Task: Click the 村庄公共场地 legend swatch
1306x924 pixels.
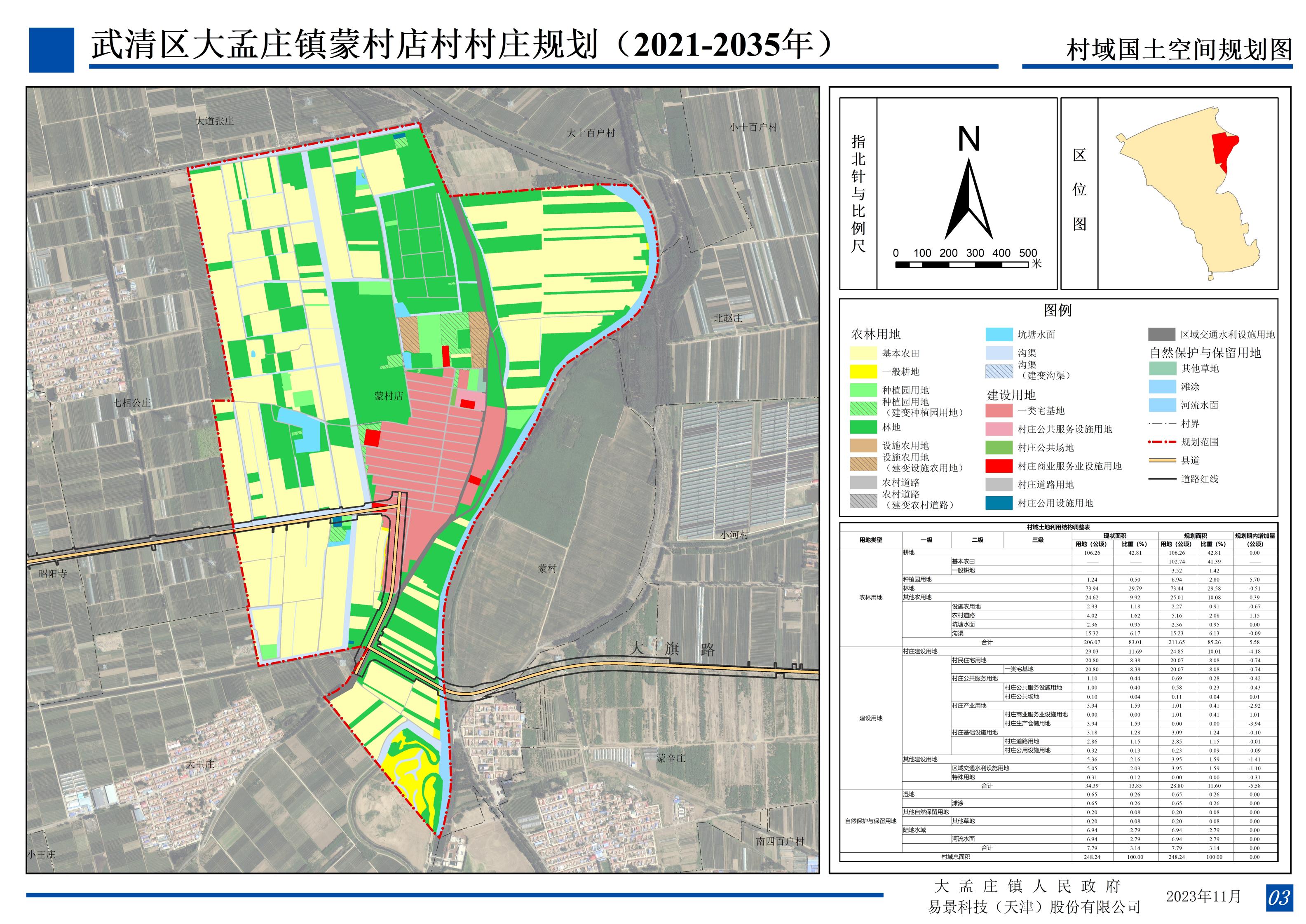Action: (x=999, y=448)
